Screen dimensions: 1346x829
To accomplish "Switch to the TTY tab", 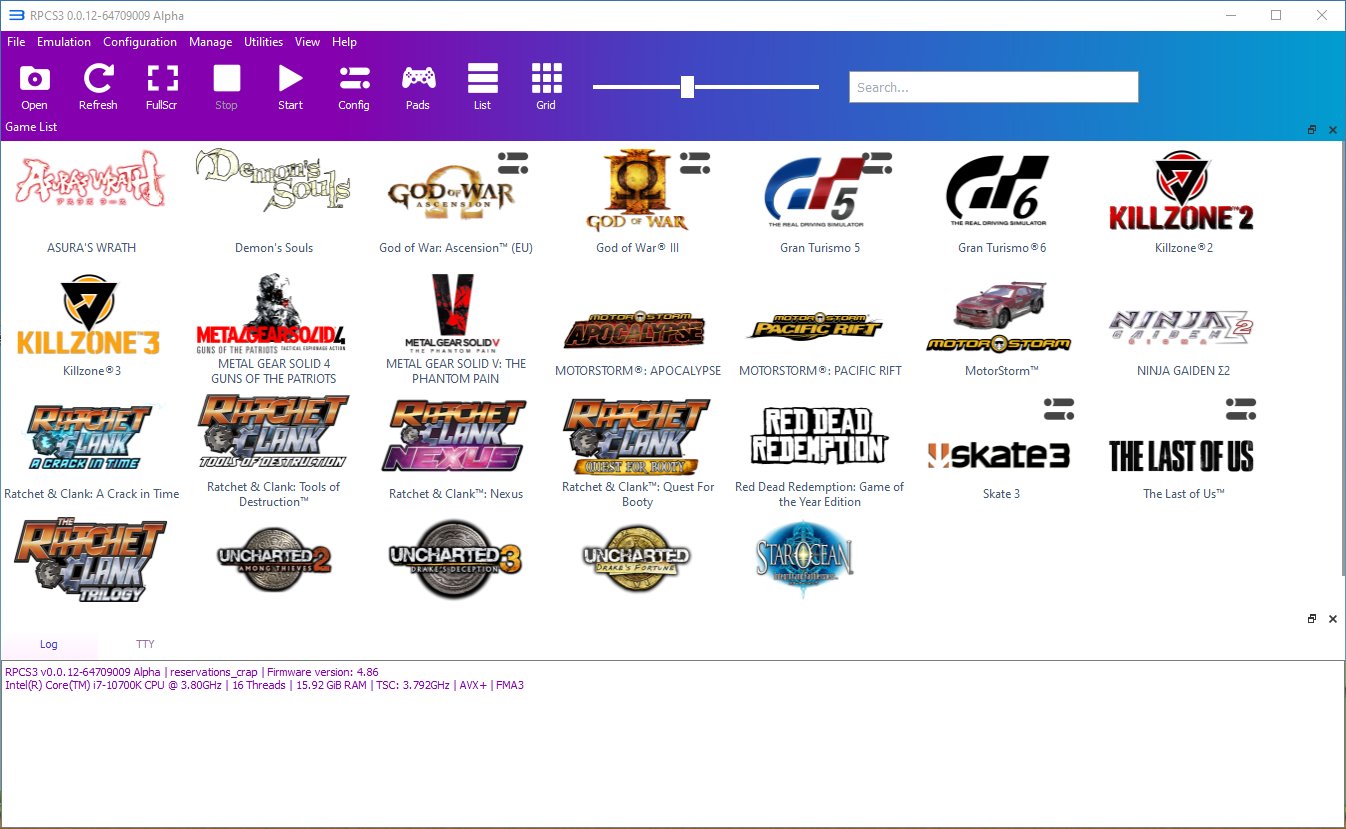I will click(145, 644).
